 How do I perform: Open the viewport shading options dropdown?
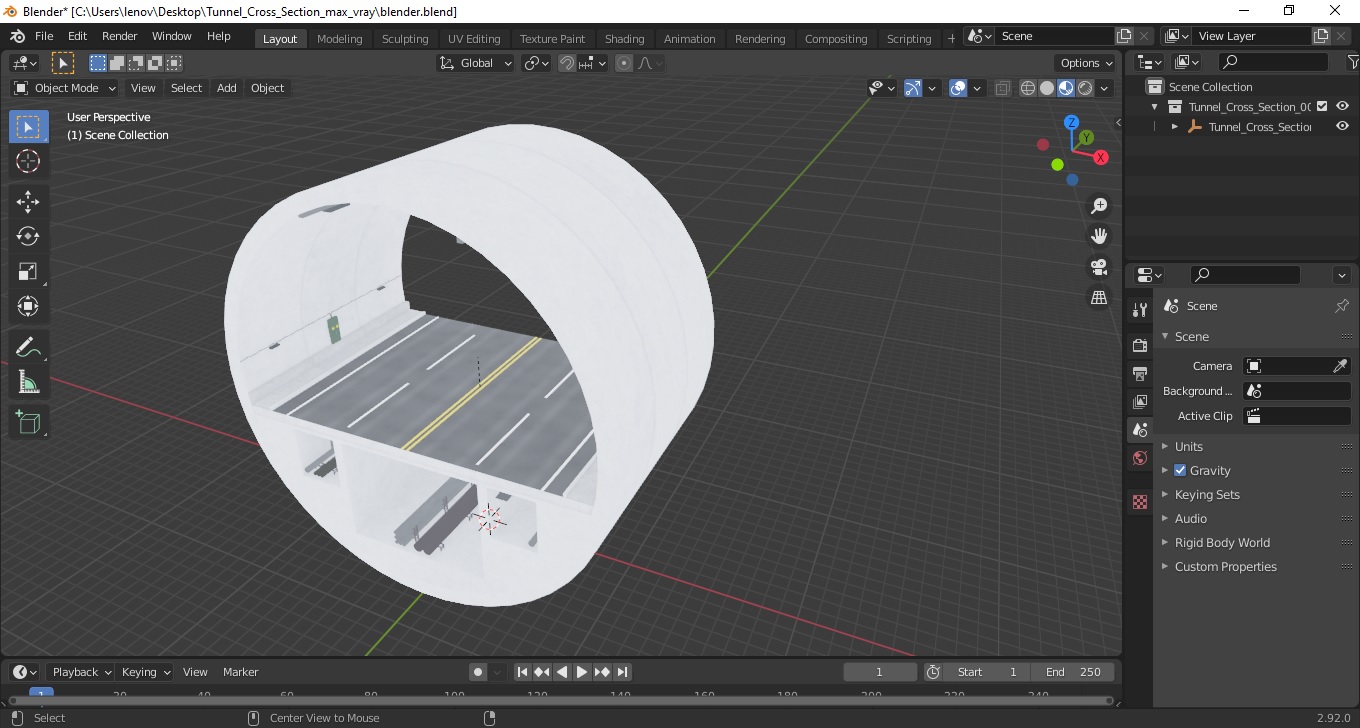pos(1105,88)
